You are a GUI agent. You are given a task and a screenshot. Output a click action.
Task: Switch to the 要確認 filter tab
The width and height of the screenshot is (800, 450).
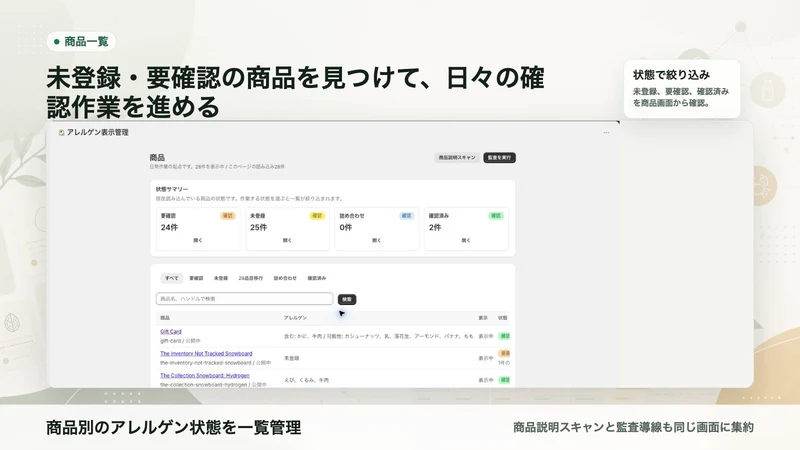click(x=196, y=278)
